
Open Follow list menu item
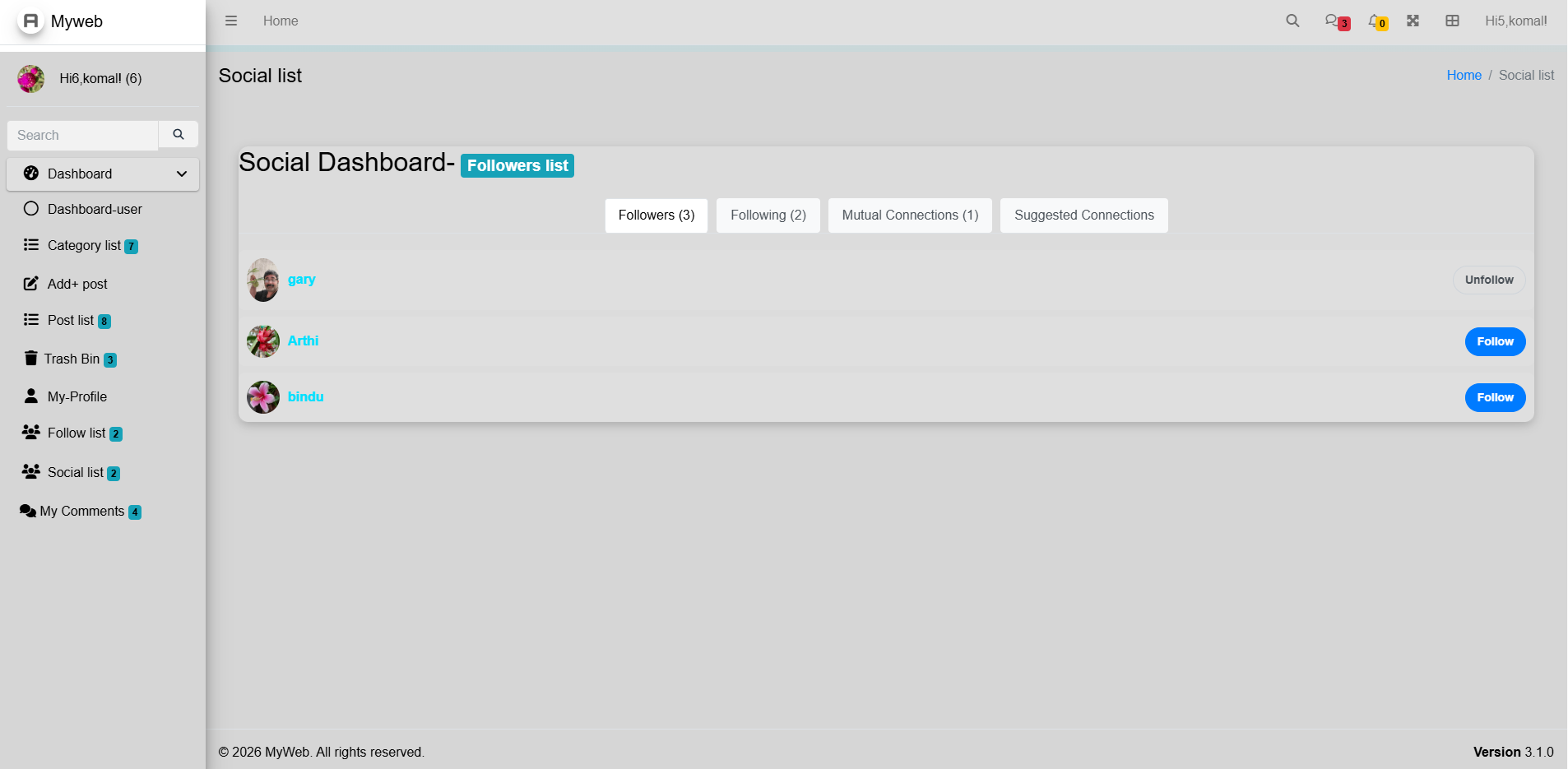point(103,433)
